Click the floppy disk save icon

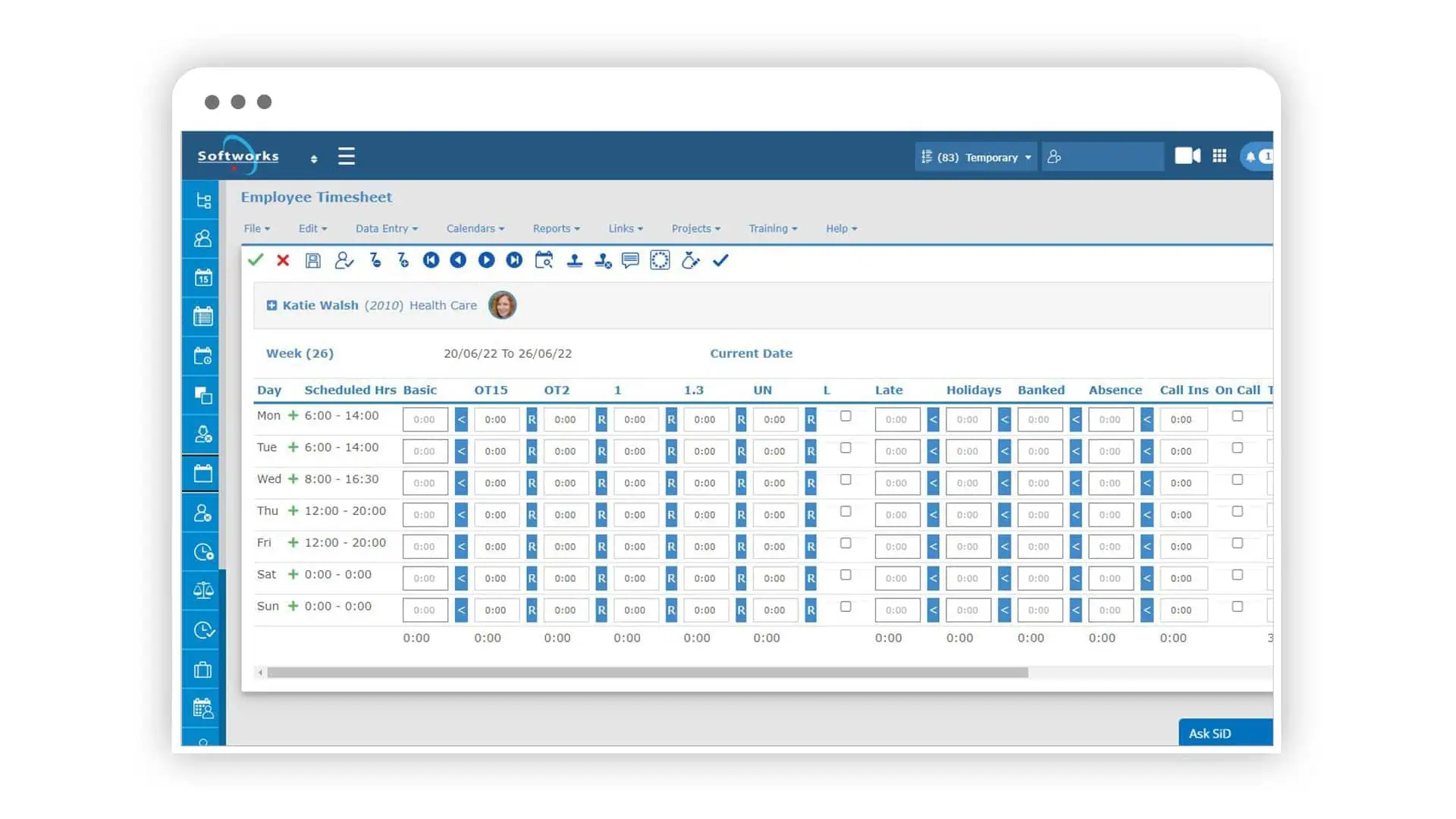312,261
